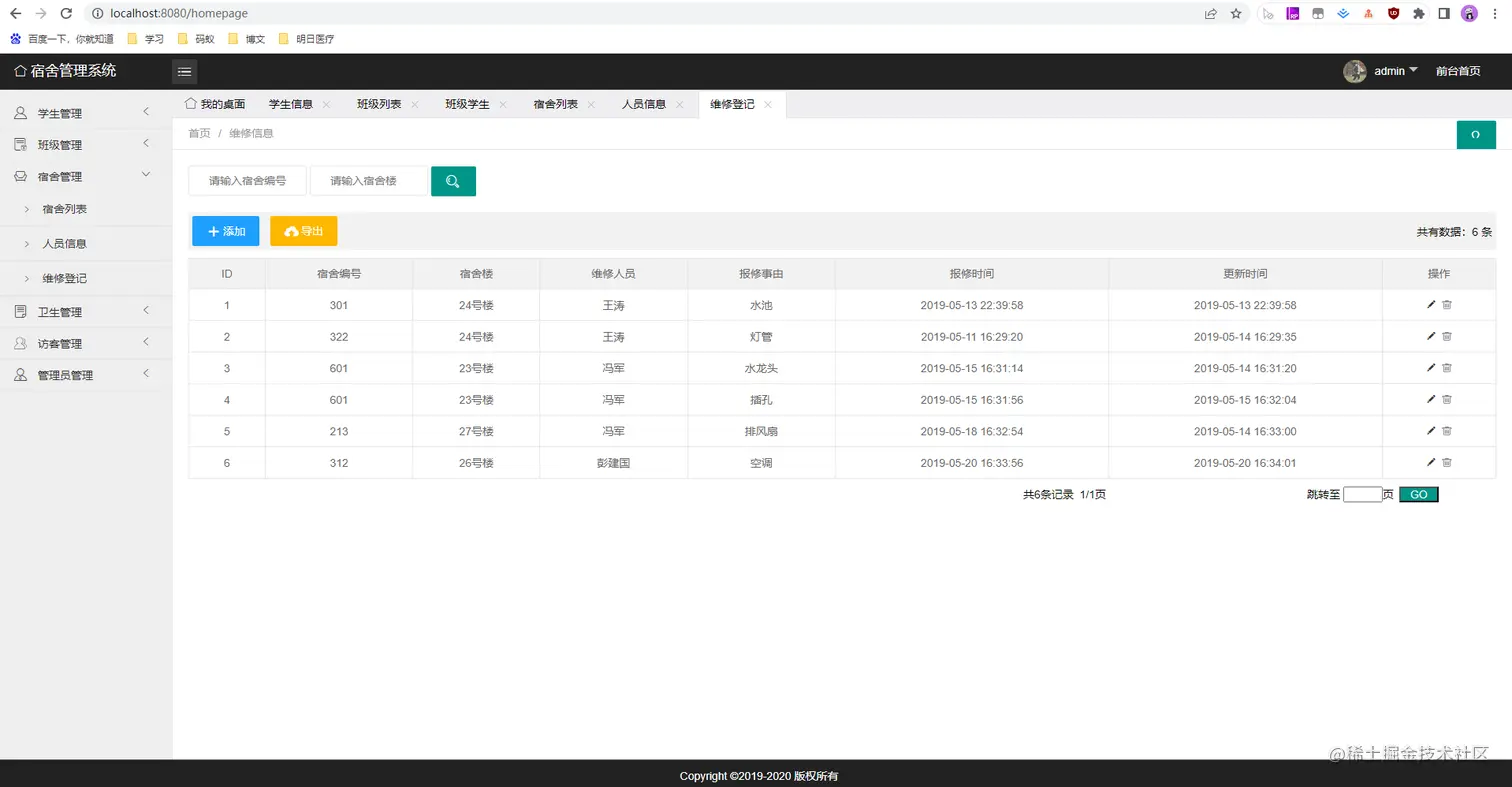
Task: Expand the 卫生管理 menu chevron
Action: tap(146, 310)
